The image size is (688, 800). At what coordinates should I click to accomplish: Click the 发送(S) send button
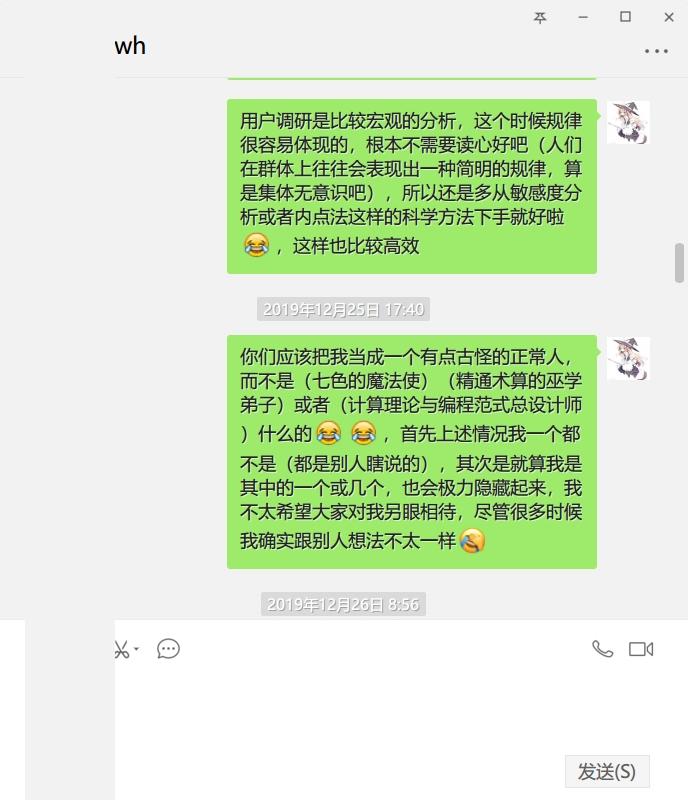[x=607, y=771]
